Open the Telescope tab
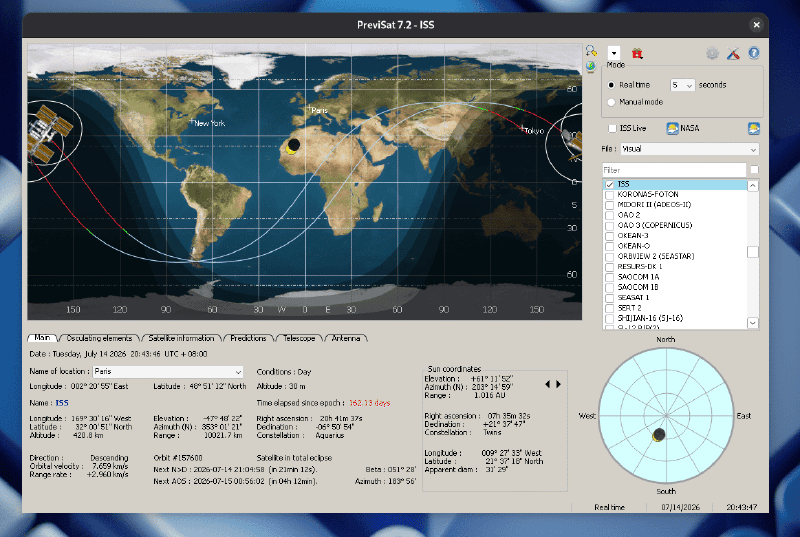800x537 pixels. (x=299, y=338)
